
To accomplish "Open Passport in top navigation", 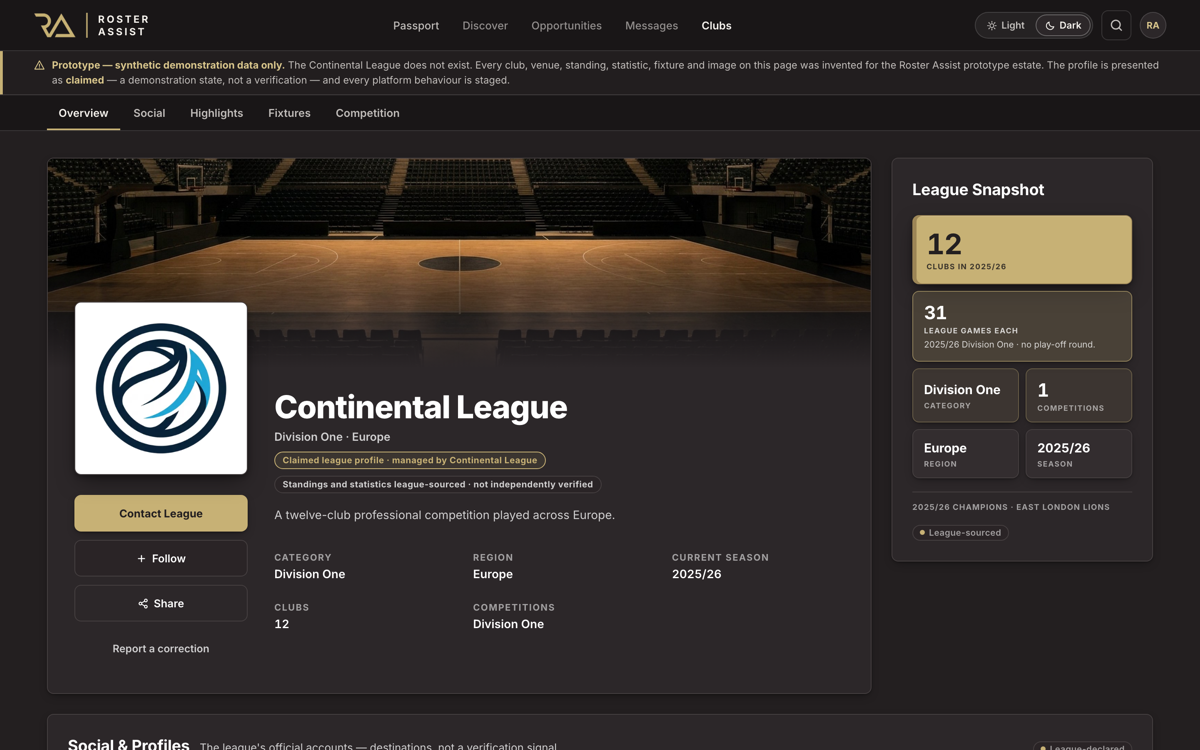I will (416, 25).
